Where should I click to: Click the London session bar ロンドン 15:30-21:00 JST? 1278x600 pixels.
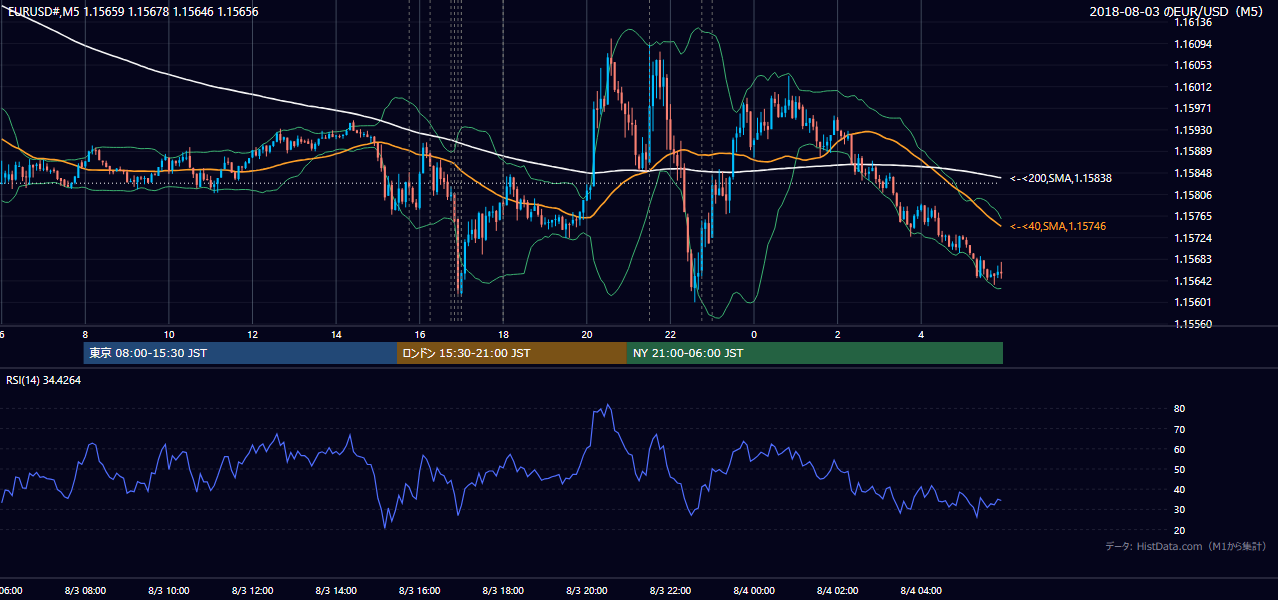tap(512, 353)
